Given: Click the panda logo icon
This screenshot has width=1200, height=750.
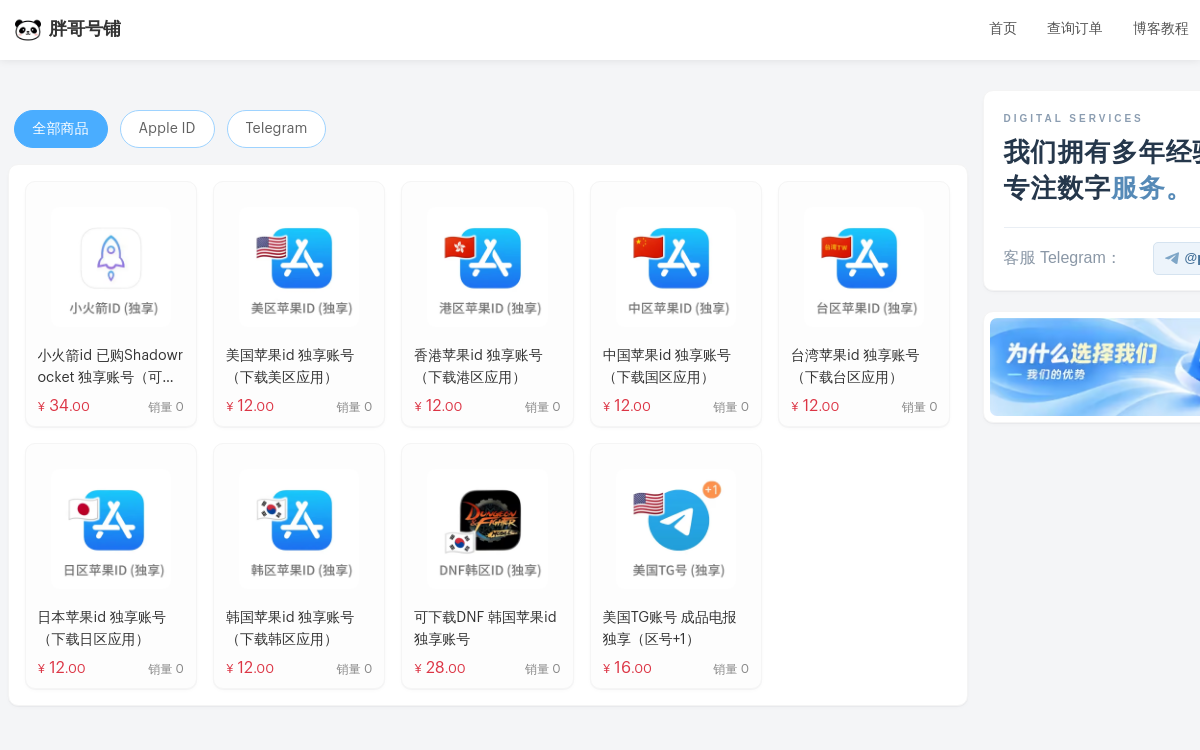Looking at the screenshot, I should coord(28,29).
